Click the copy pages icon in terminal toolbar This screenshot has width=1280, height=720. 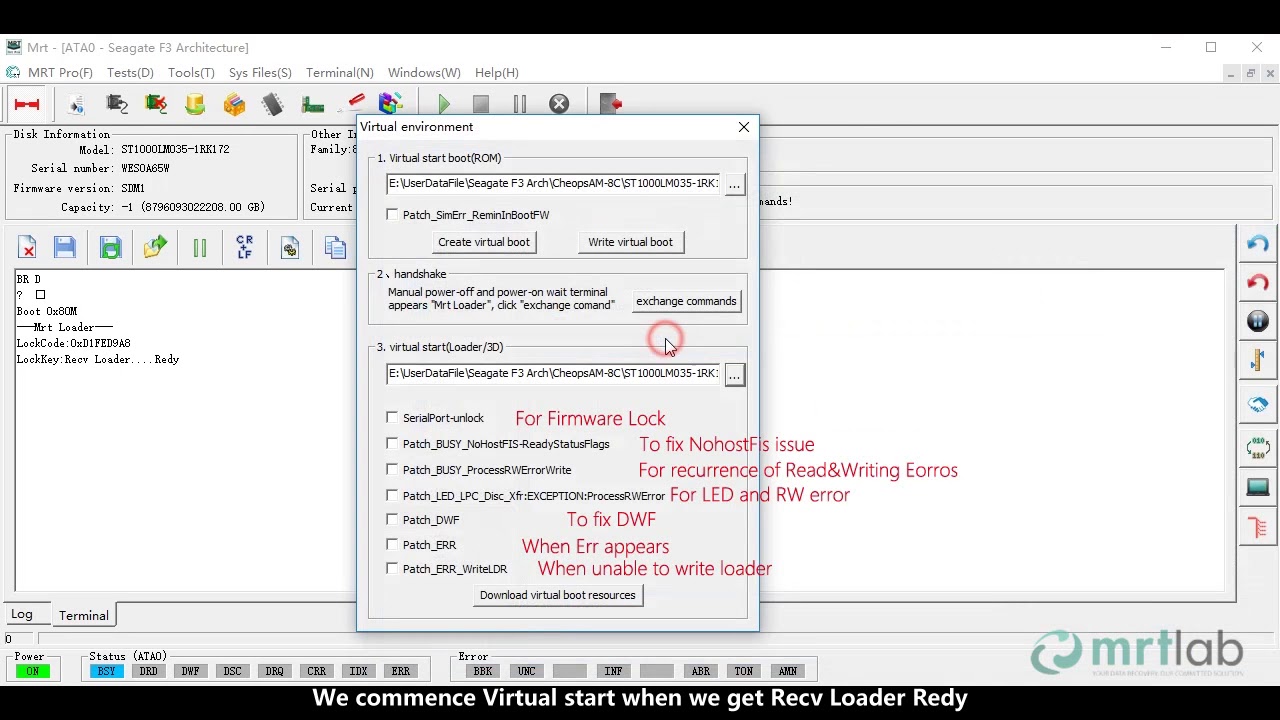point(335,248)
